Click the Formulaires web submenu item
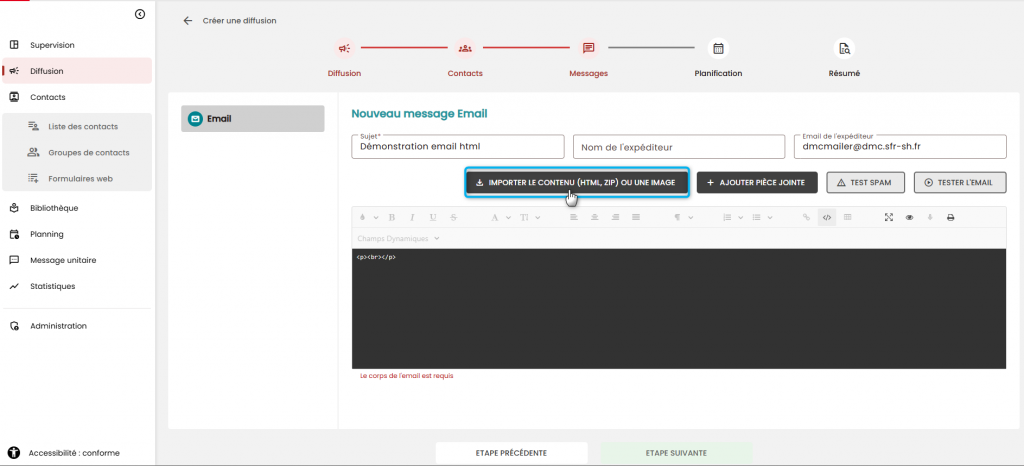This screenshot has width=1024, height=466. click(78, 178)
